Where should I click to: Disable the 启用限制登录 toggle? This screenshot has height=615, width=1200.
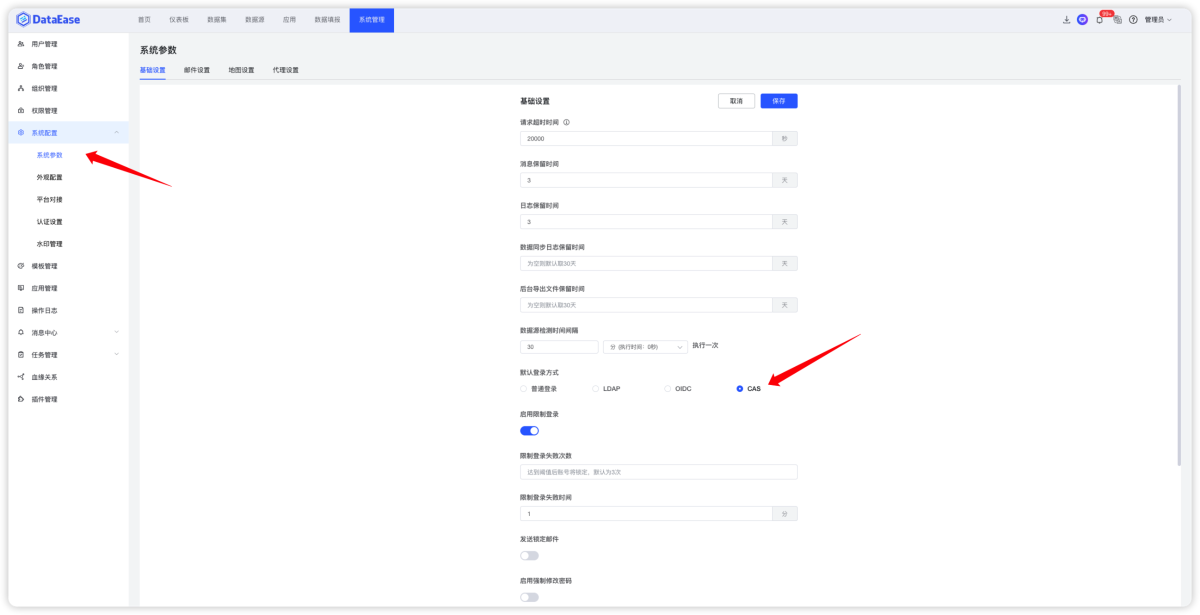point(528,430)
